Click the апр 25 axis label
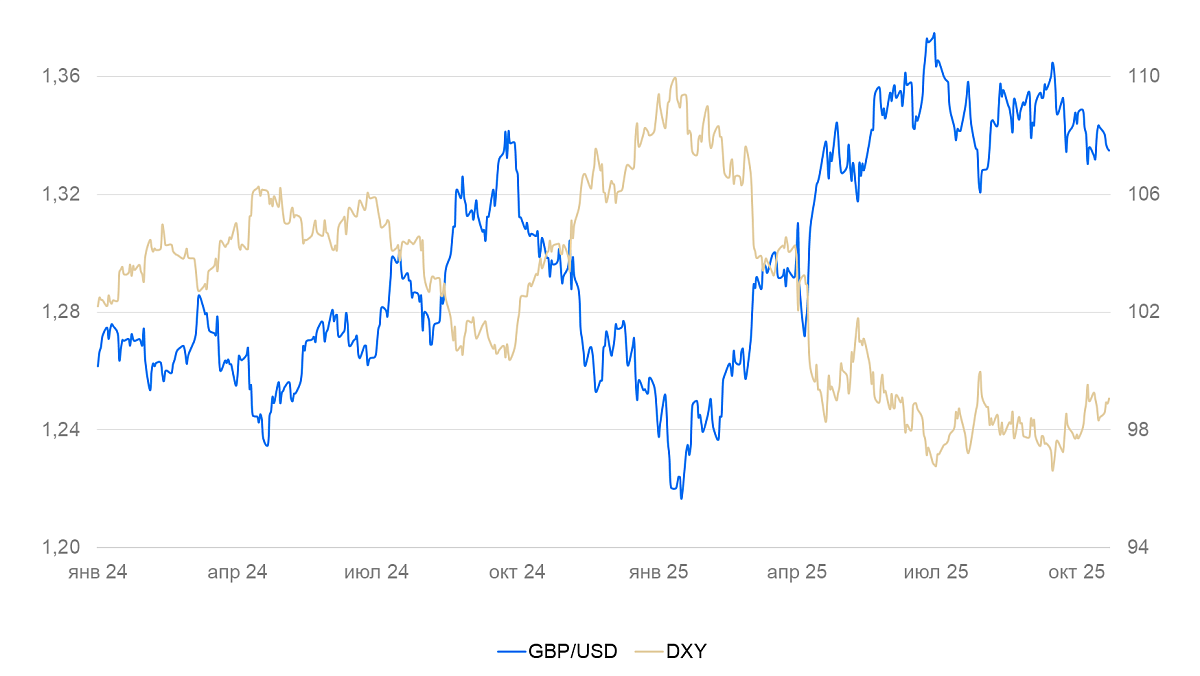 click(797, 573)
